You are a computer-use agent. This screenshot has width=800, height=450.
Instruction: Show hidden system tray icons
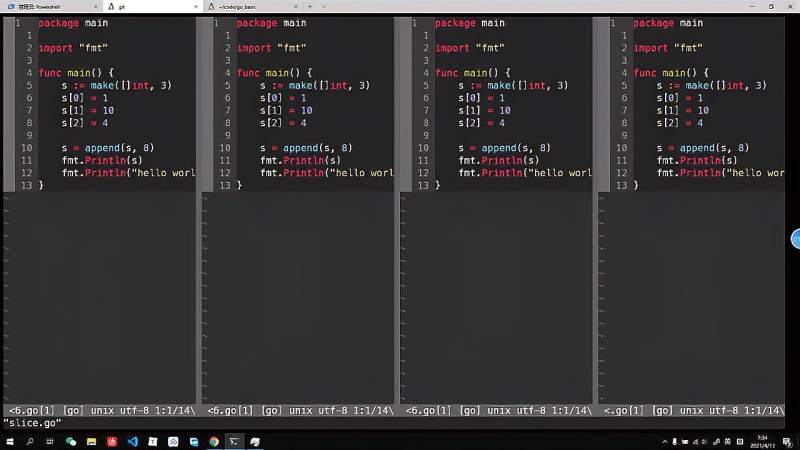tap(664, 442)
